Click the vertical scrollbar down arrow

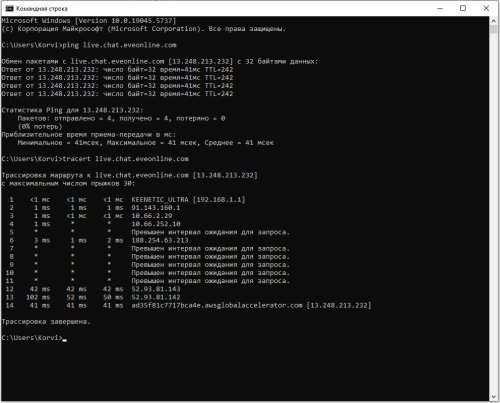[494, 397]
